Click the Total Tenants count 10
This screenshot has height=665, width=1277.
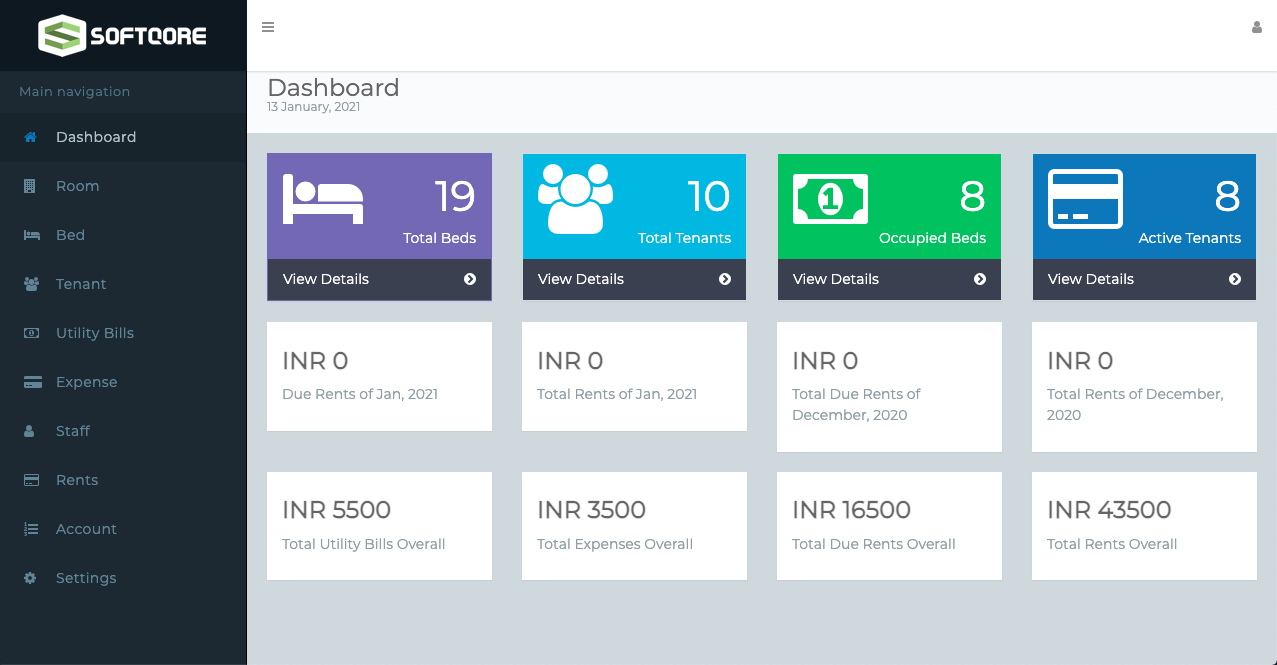pos(709,197)
